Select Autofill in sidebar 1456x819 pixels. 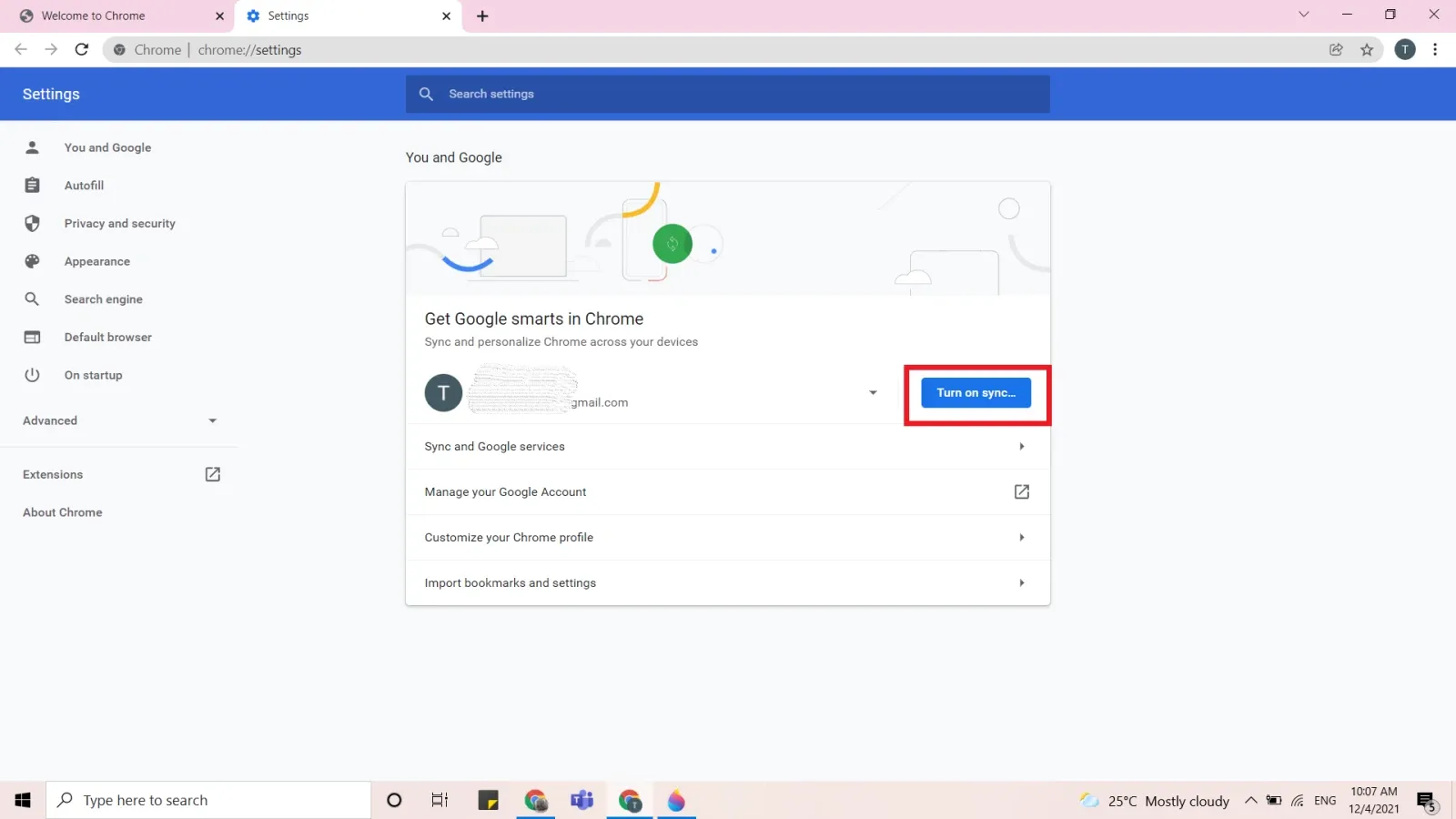pyautogui.click(x=84, y=186)
